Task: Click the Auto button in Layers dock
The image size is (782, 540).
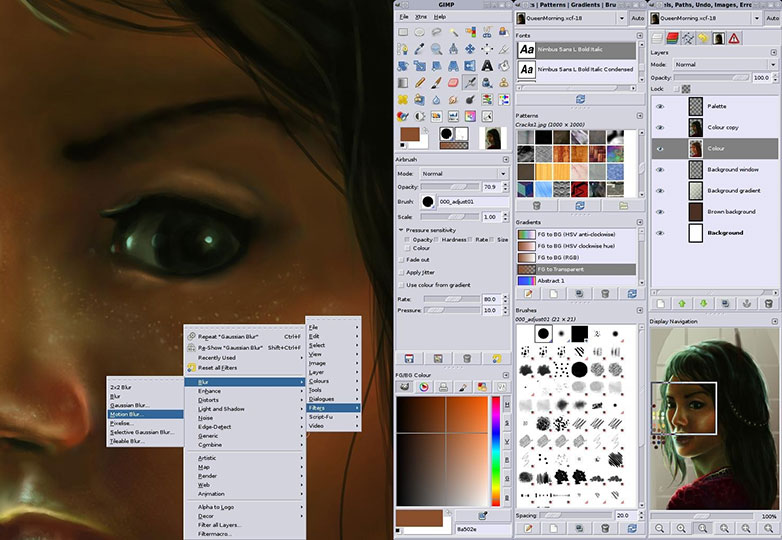Action: pyautogui.click(x=772, y=18)
